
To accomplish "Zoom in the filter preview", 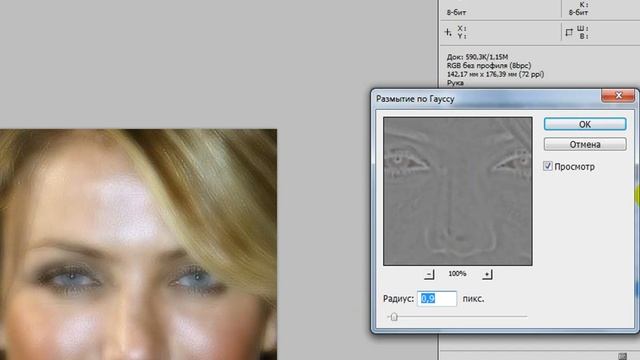I will [x=487, y=274].
